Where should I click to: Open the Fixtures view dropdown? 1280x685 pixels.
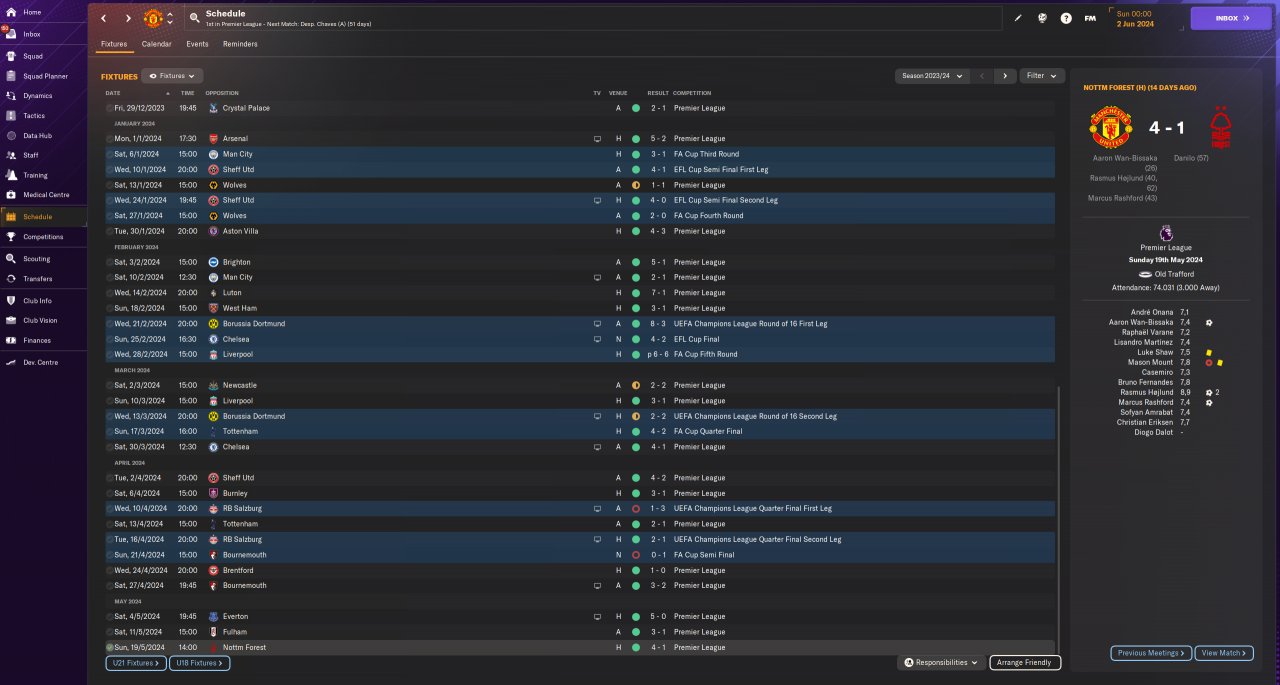(173, 76)
